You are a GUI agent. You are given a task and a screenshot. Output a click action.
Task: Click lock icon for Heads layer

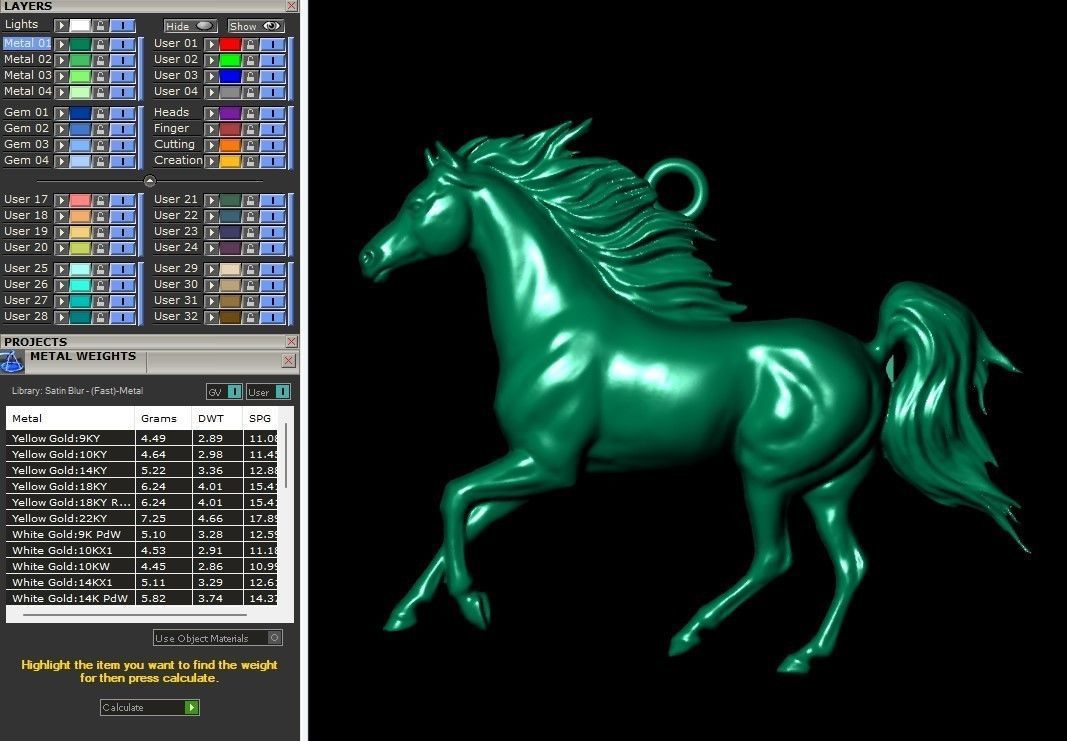tap(250, 113)
